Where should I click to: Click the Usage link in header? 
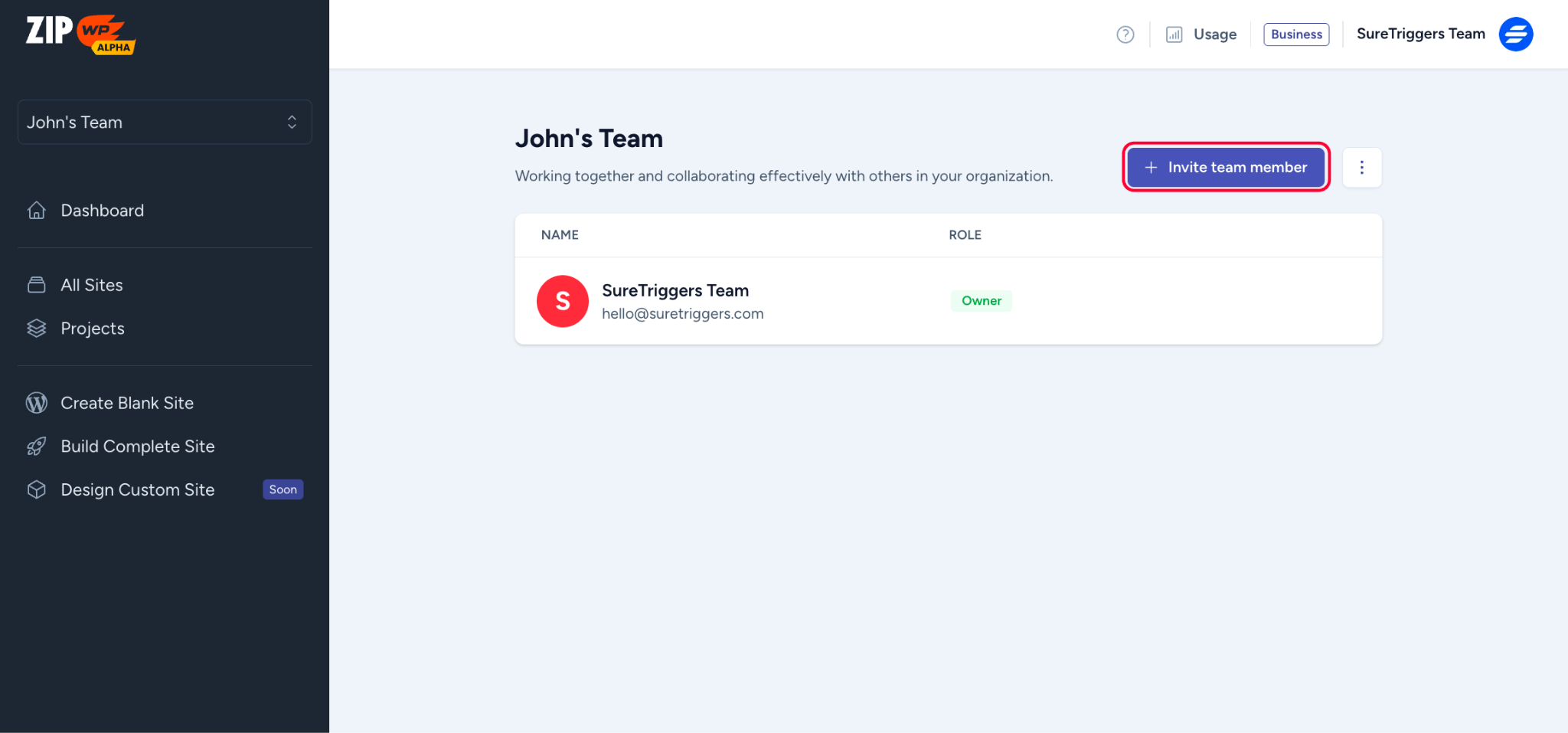(1214, 34)
